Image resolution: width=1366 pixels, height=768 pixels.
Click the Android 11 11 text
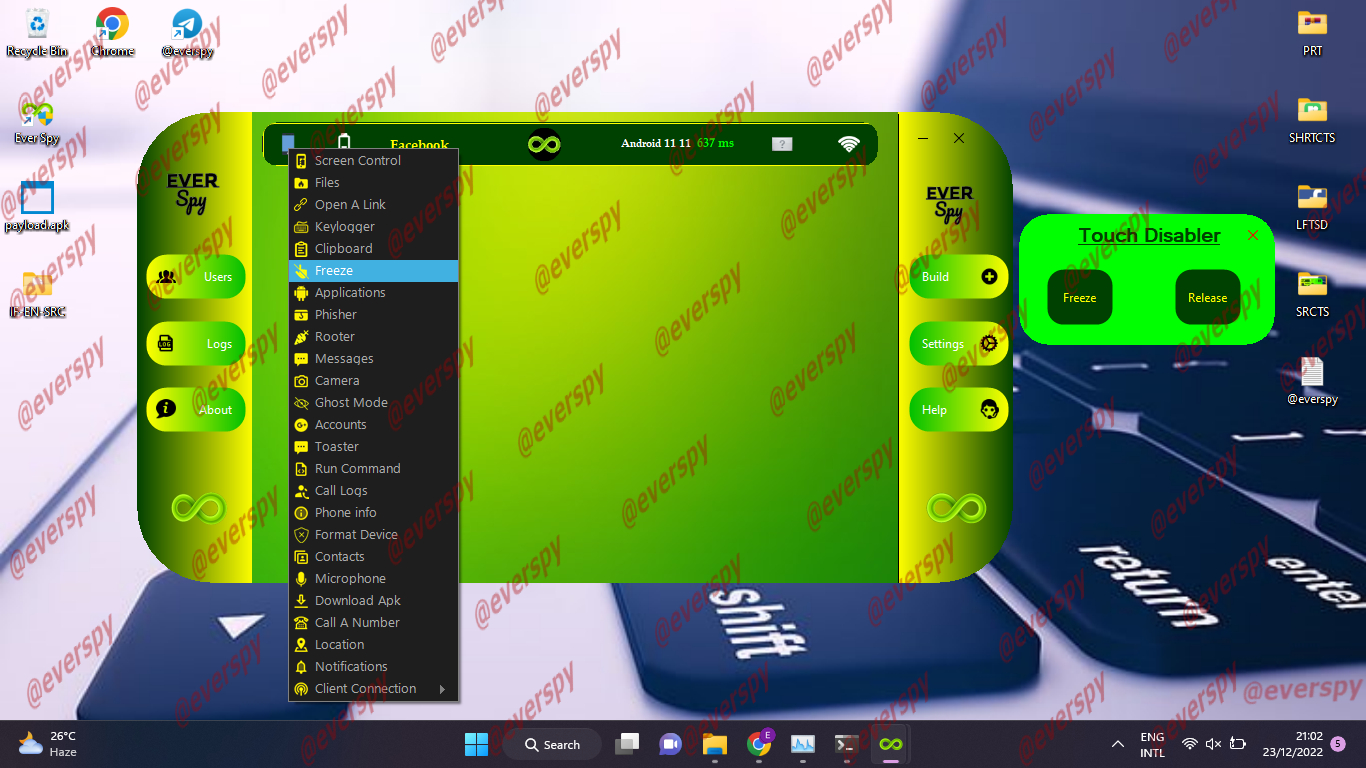click(656, 144)
